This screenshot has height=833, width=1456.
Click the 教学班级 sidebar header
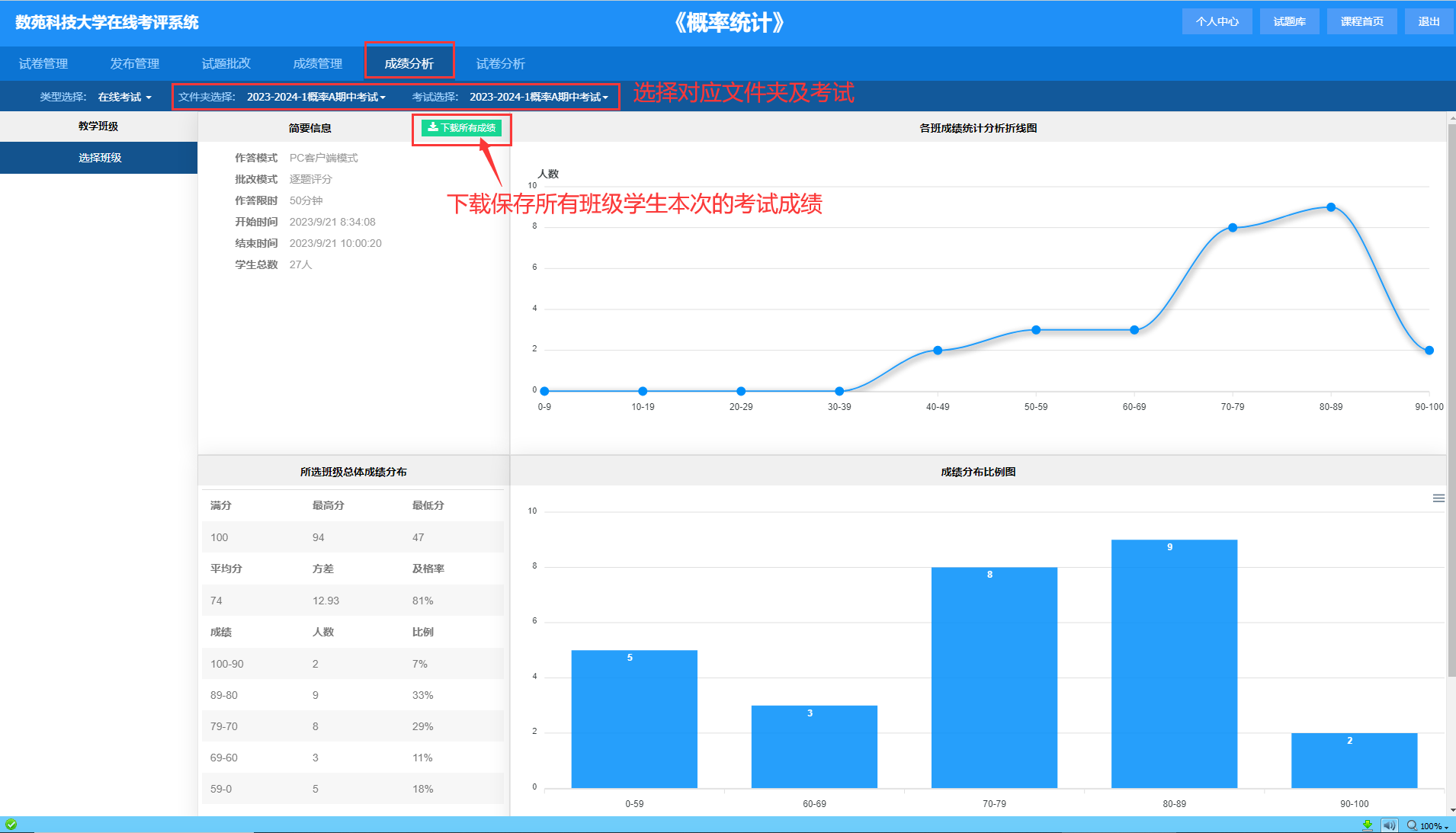click(98, 127)
